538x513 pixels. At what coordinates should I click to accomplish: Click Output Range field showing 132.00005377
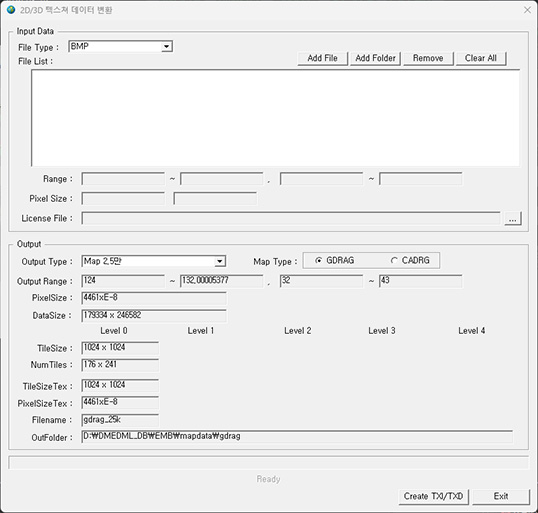click(x=222, y=281)
